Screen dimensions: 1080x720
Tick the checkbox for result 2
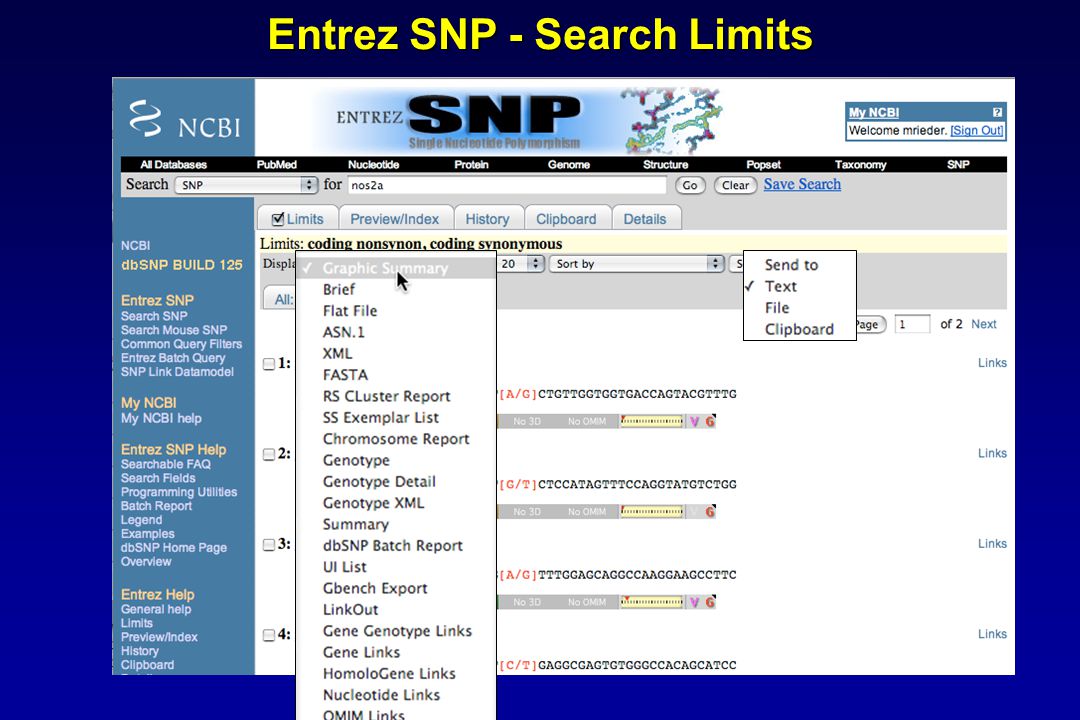pos(269,454)
